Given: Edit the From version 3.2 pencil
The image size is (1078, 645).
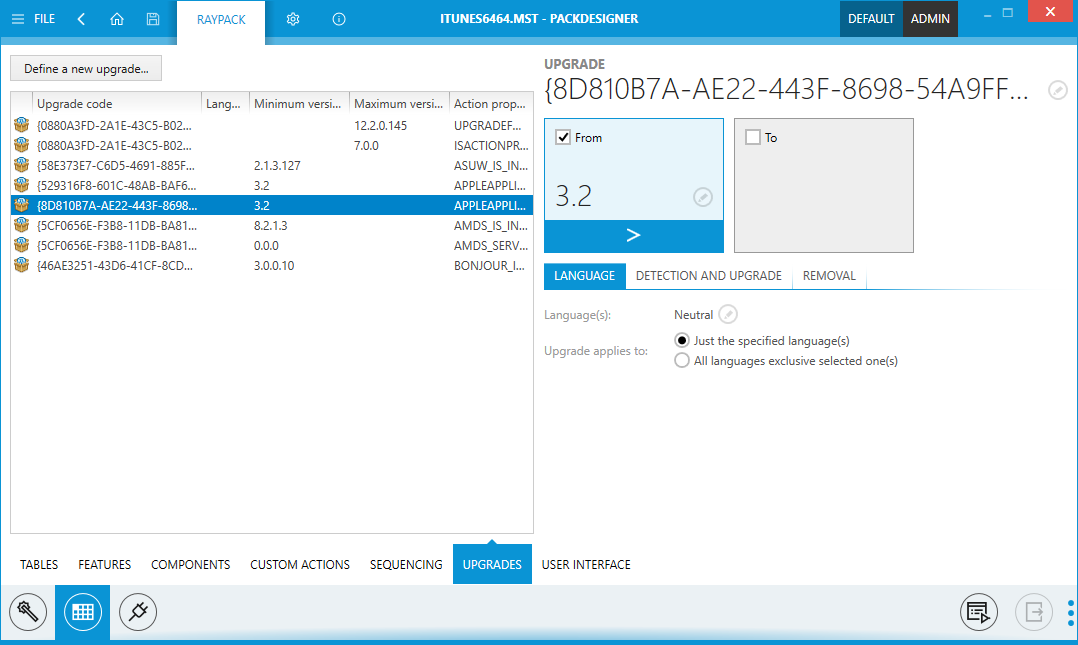Looking at the screenshot, I should point(703,197).
